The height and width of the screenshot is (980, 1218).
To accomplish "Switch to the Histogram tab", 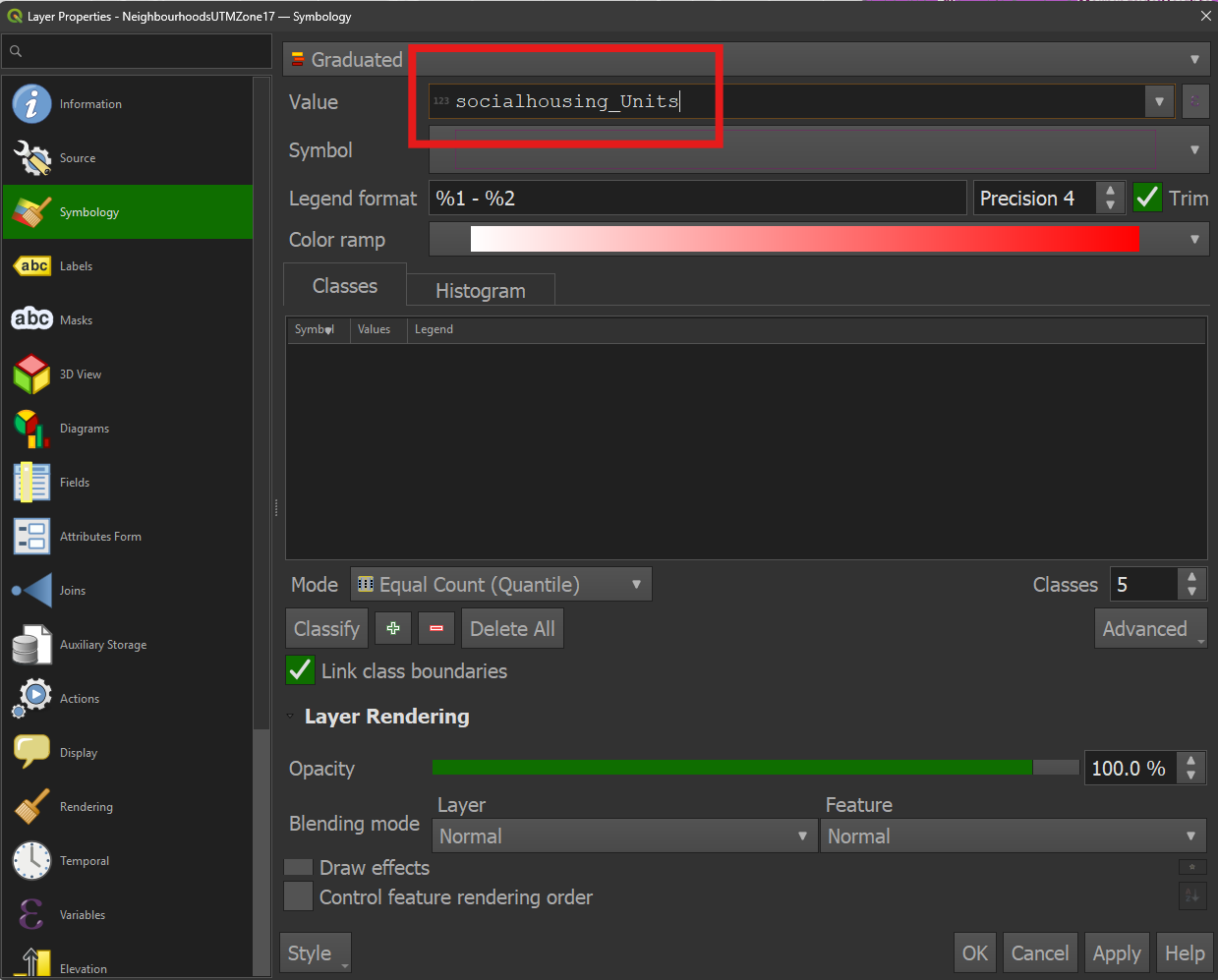I will click(x=481, y=291).
